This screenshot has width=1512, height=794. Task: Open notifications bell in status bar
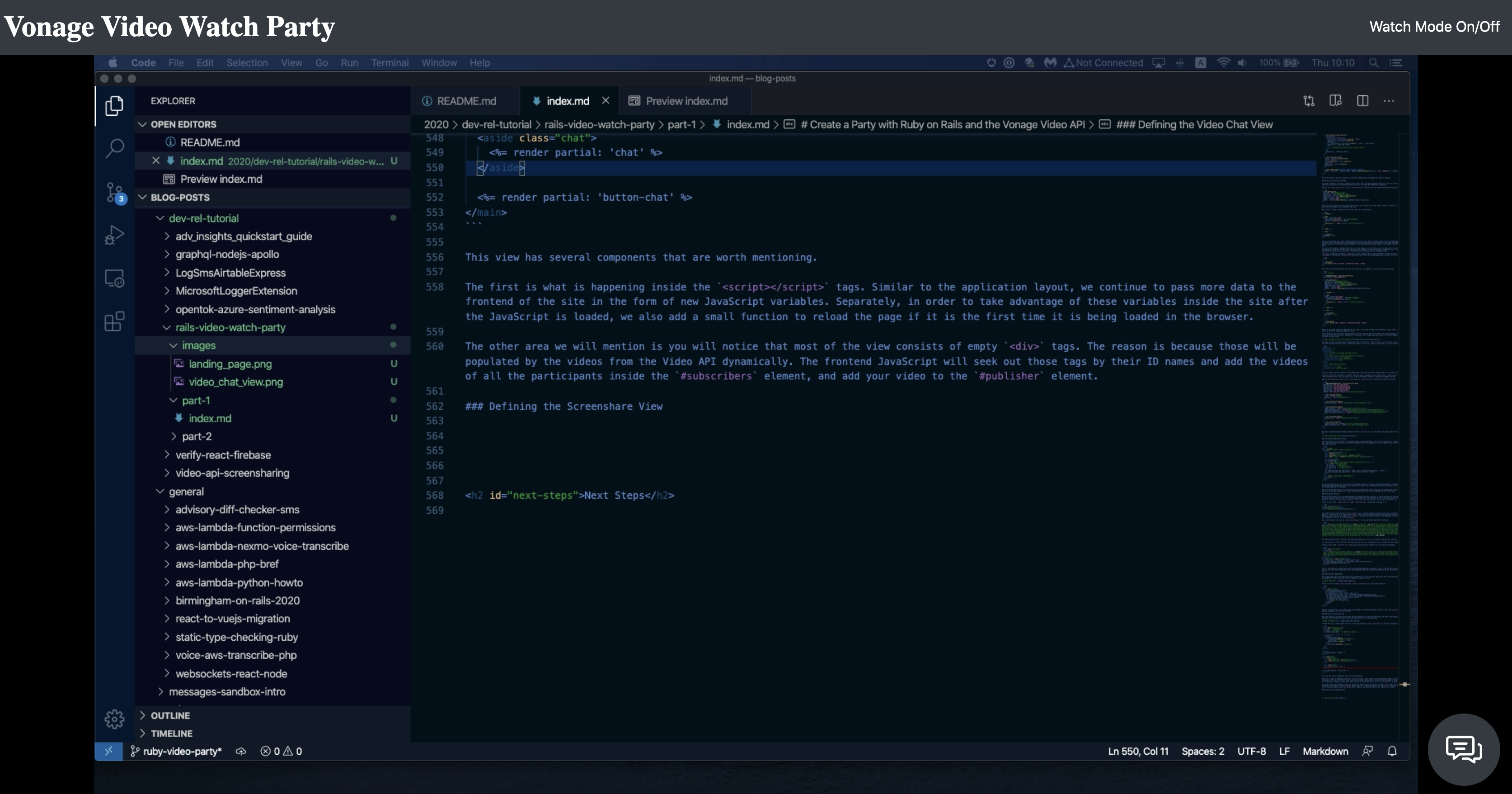pyautogui.click(x=1392, y=751)
